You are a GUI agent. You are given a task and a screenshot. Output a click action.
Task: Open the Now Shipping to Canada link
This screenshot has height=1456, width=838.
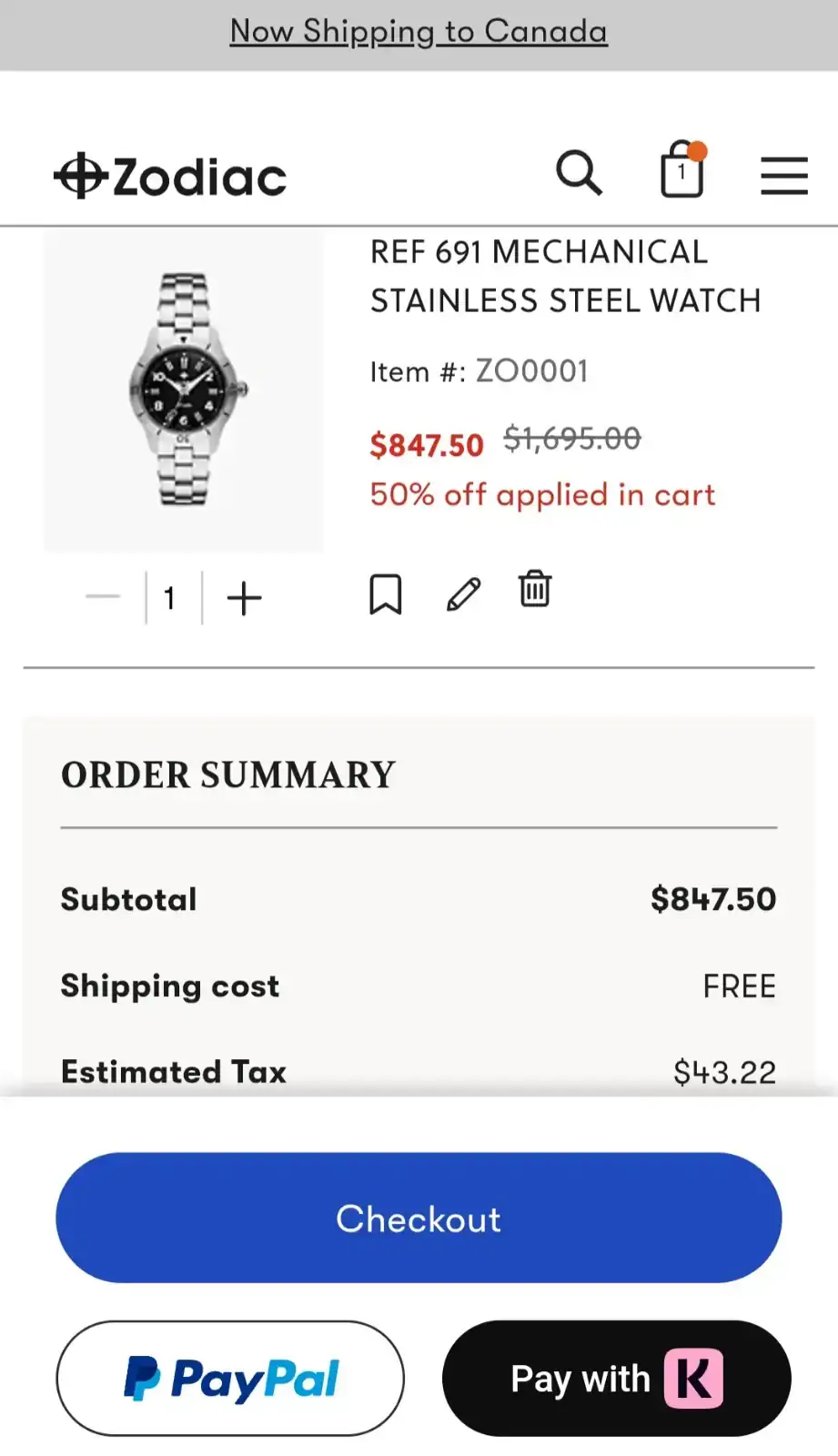(419, 32)
